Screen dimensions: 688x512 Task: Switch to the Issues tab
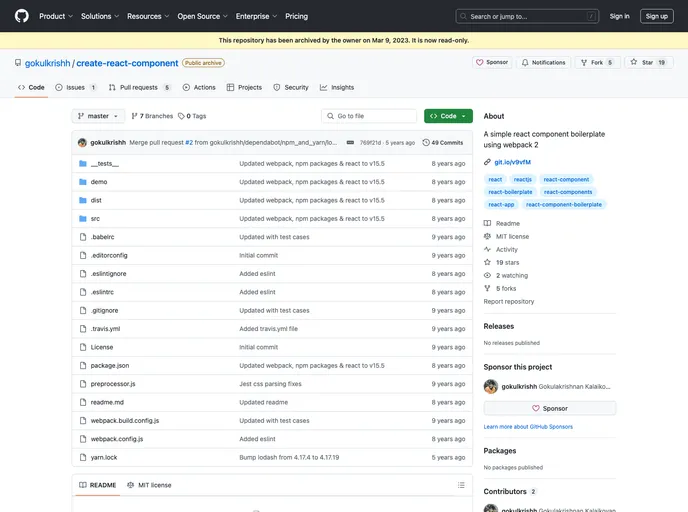coord(76,87)
